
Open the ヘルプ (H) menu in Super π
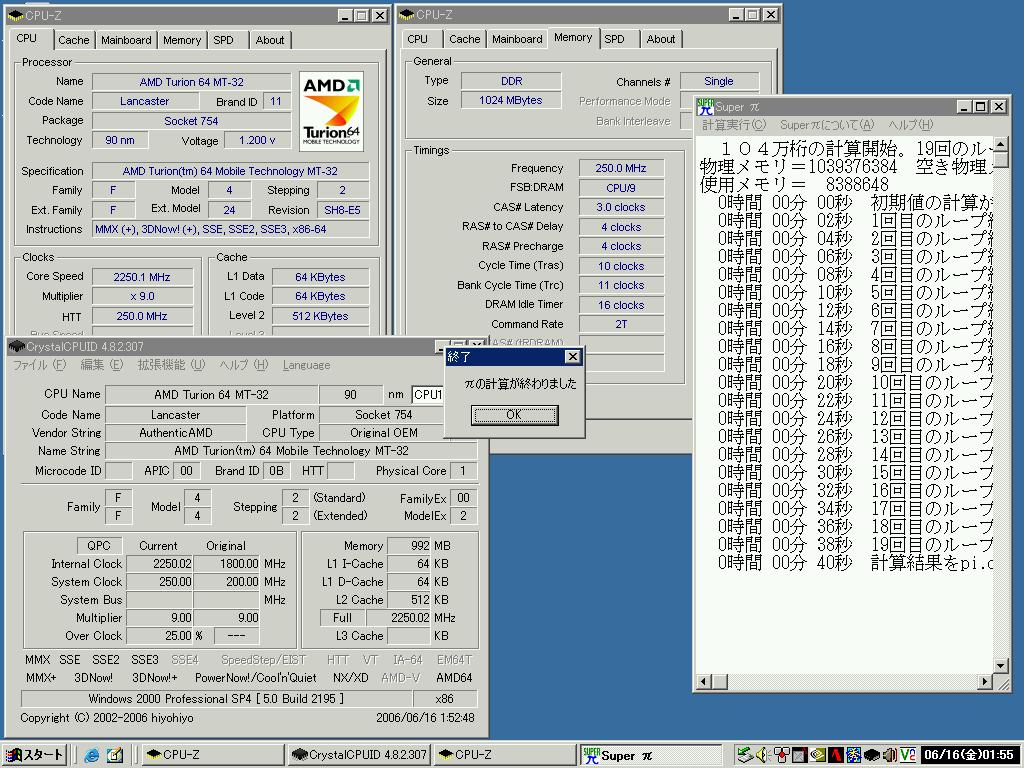(910, 125)
